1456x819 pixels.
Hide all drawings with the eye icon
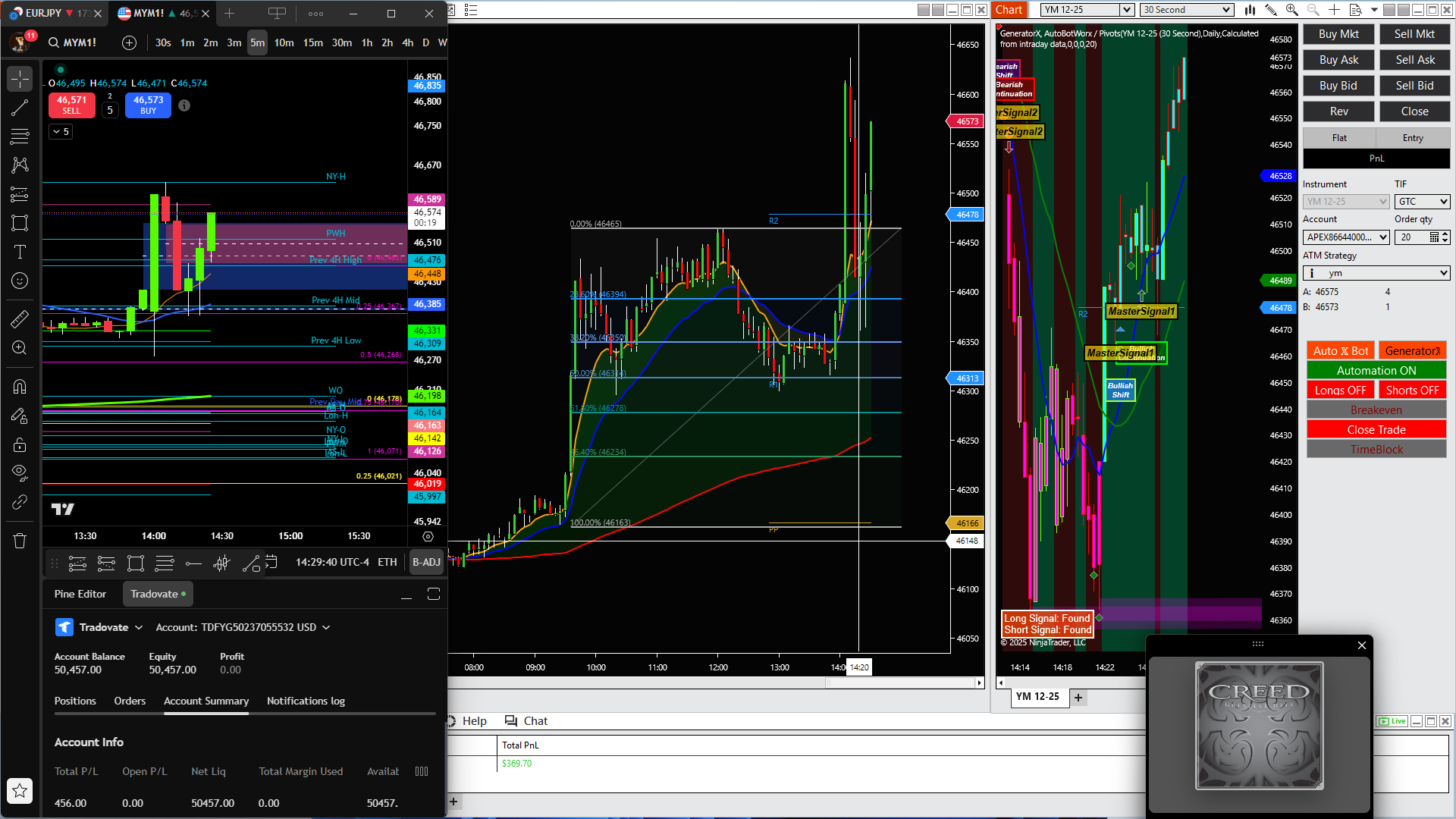pos(20,473)
